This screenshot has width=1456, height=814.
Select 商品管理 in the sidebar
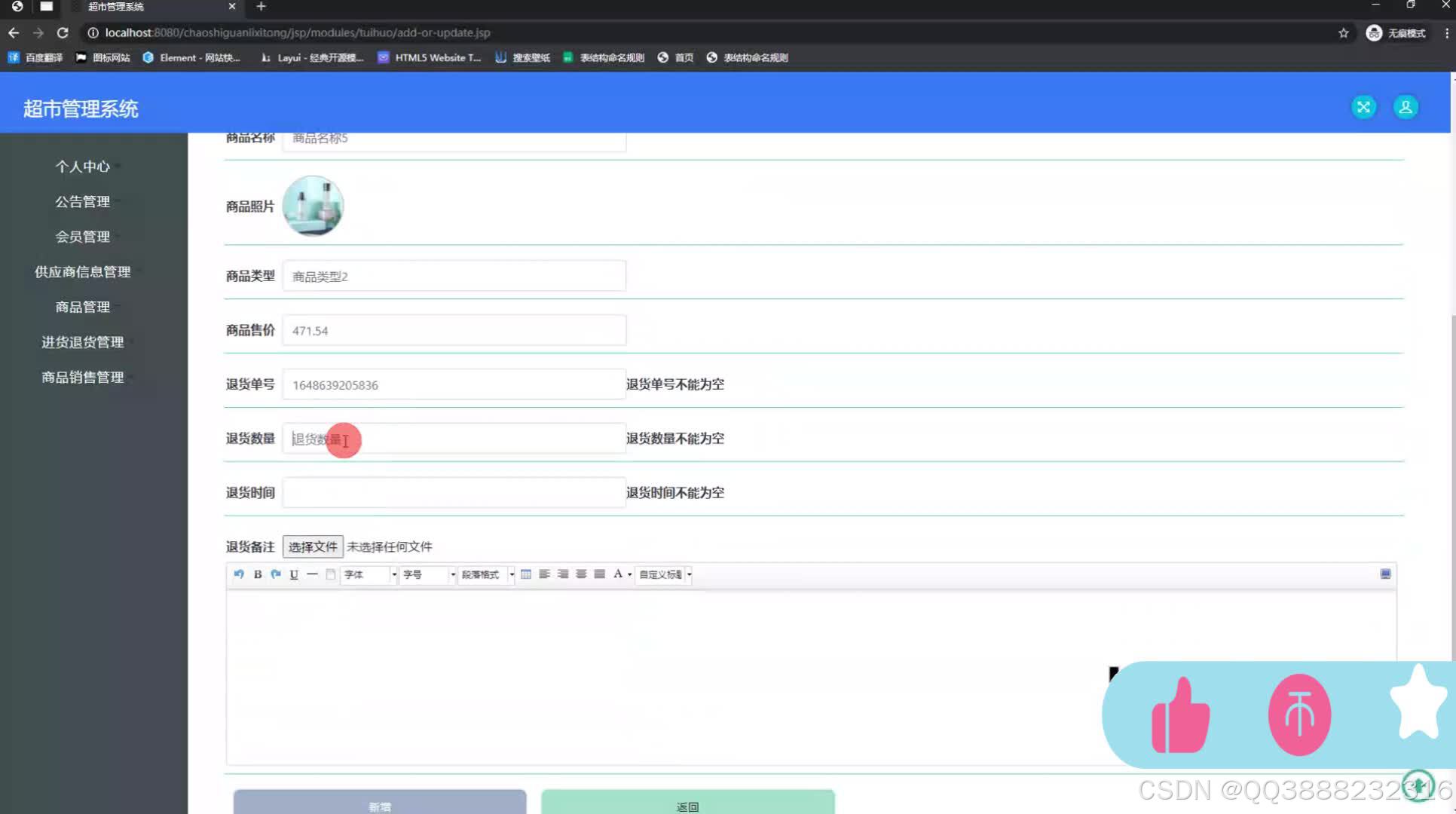(x=81, y=307)
